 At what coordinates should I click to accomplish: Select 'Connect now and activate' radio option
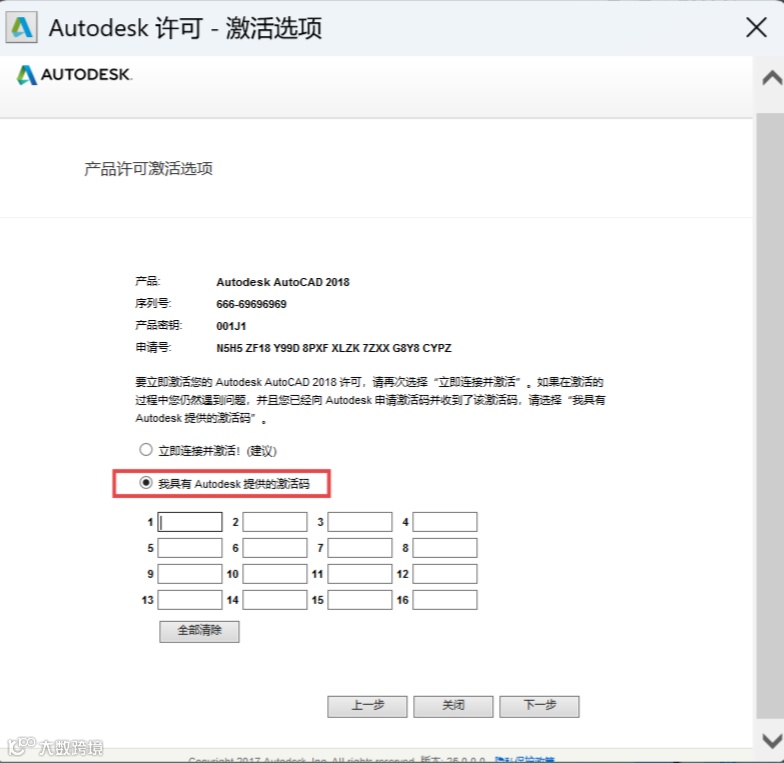coord(146,450)
